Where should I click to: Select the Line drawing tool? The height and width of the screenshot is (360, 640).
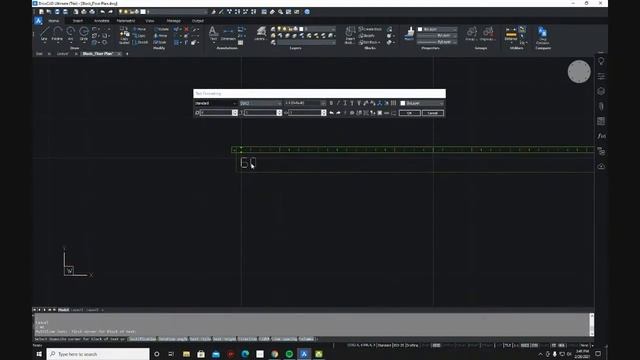pyautogui.click(x=44, y=33)
